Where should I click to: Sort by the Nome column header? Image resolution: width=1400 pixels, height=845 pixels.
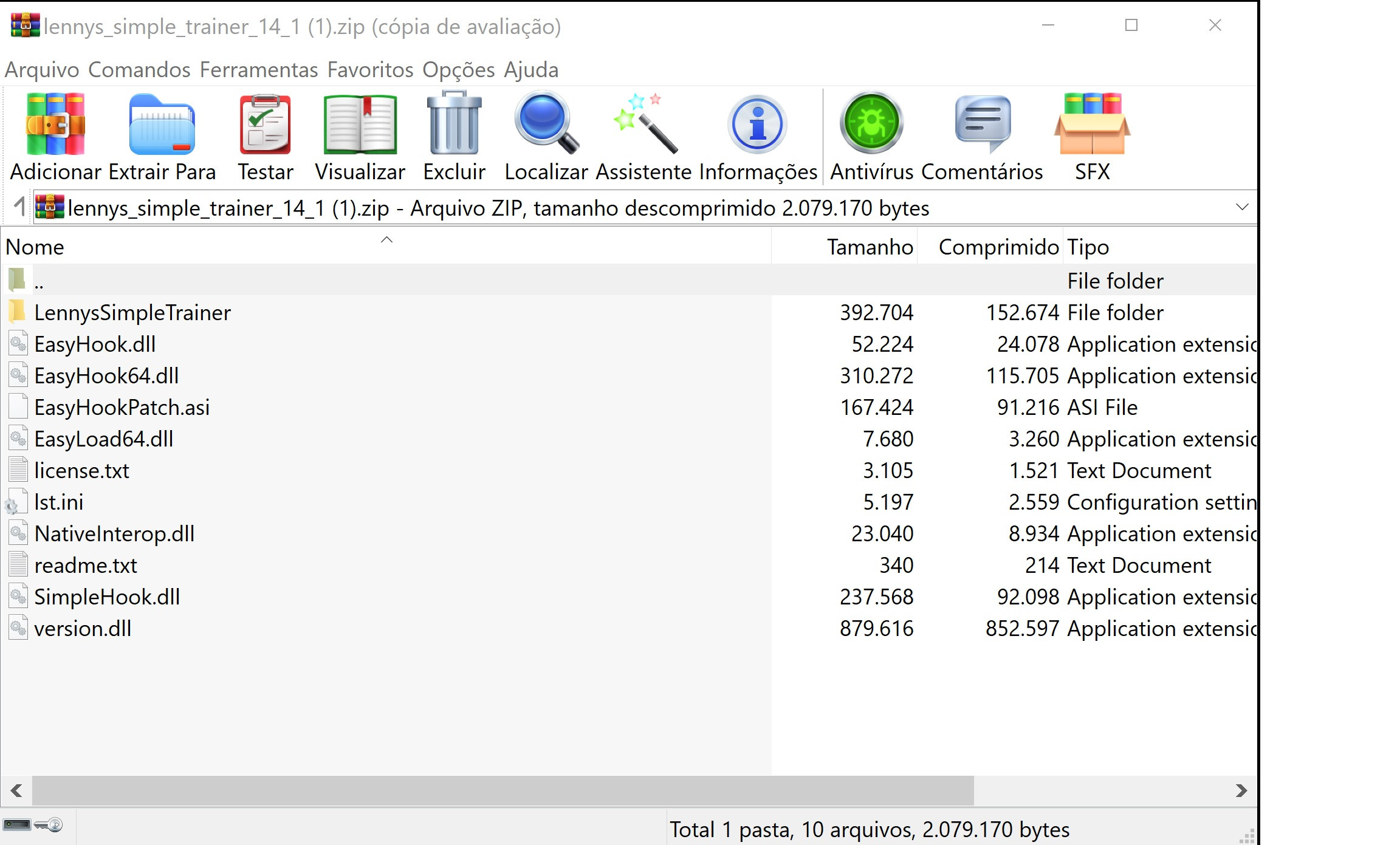(x=35, y=247)
